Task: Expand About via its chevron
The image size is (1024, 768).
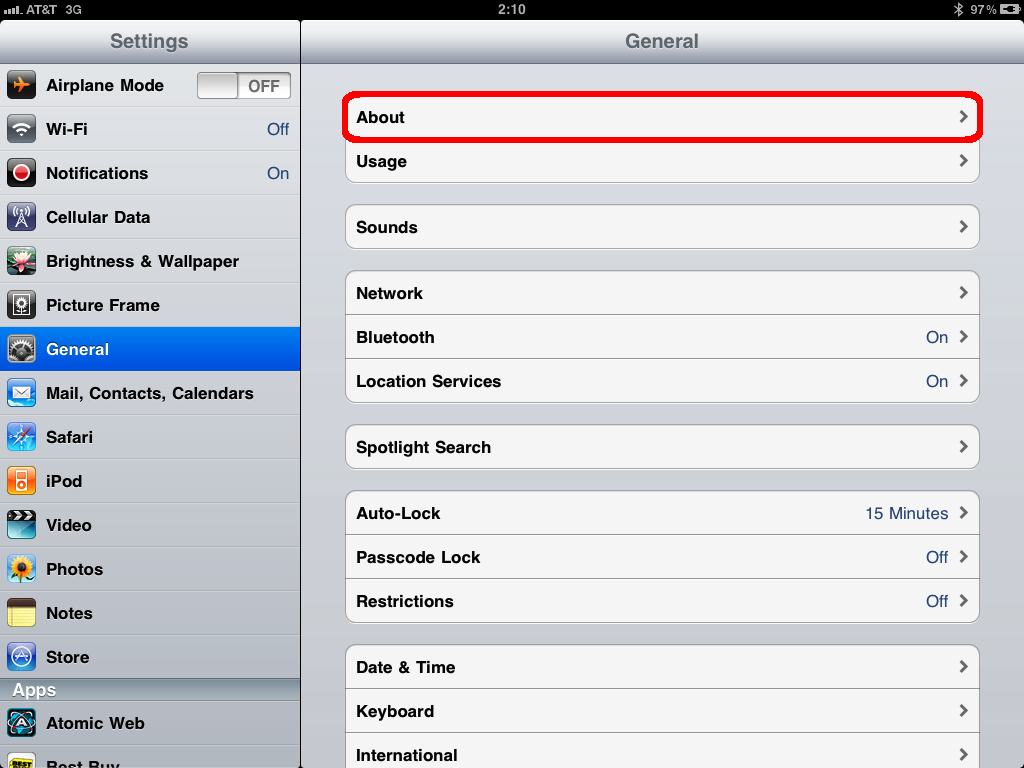Action: (x=963, y=117)
